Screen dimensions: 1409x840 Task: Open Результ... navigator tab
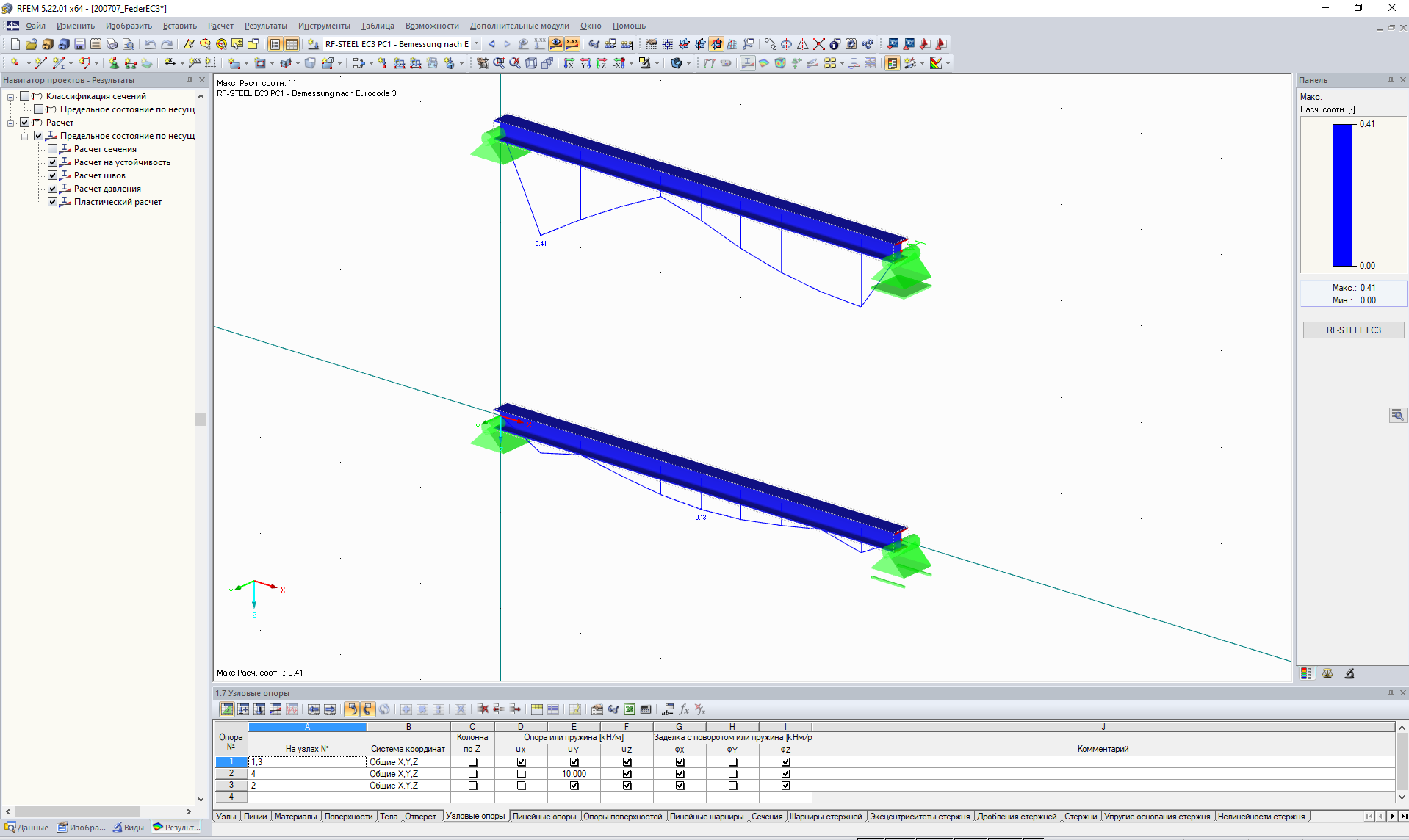(176, 828)
